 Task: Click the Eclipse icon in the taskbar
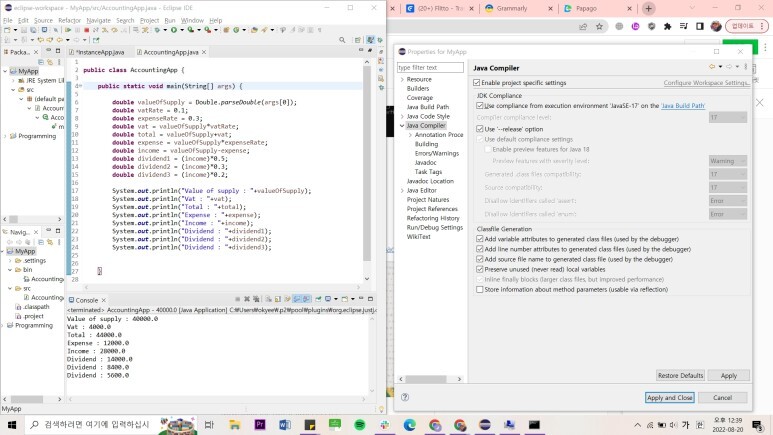[485, 425]
